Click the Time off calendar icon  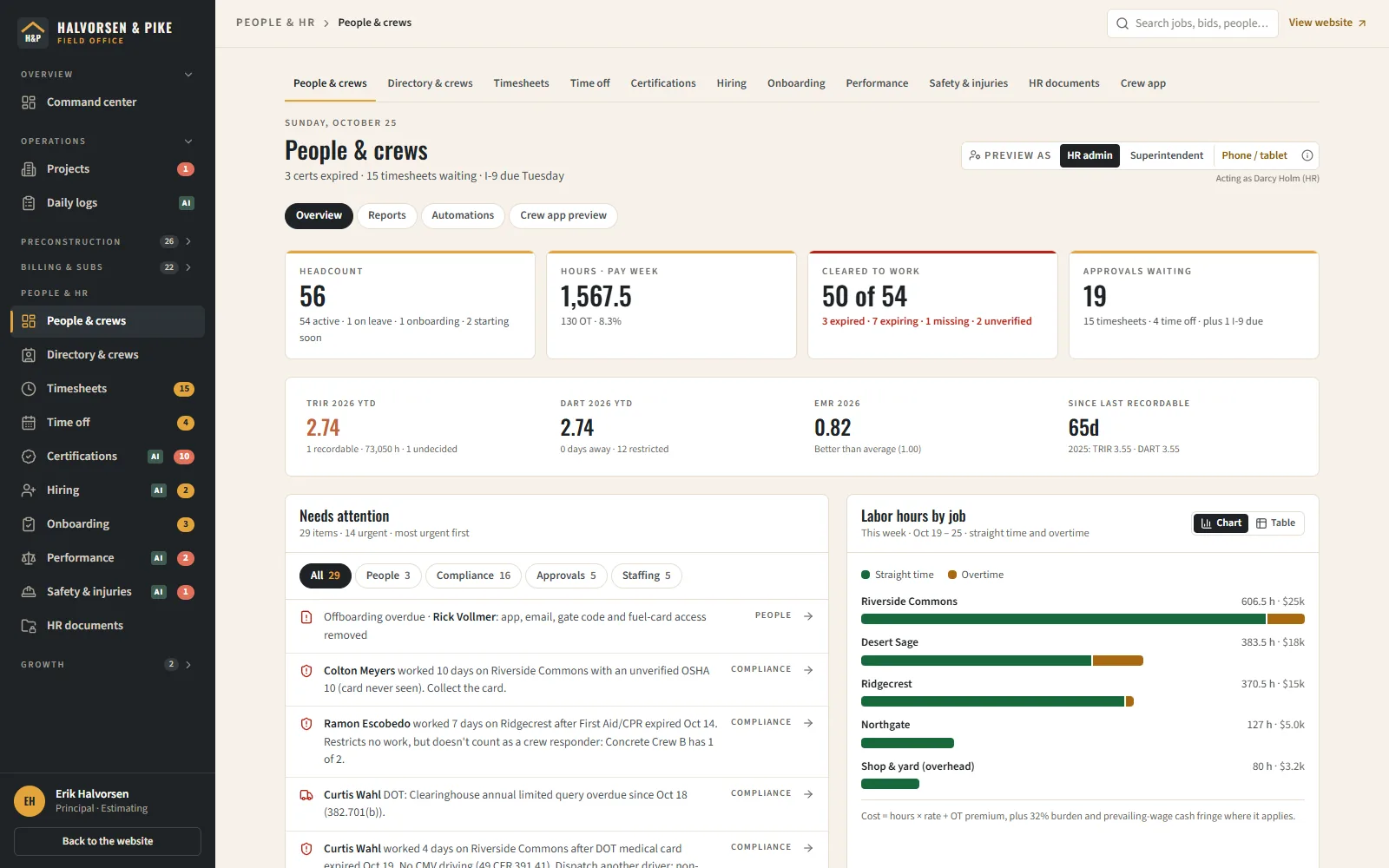(x=29, y=423)
